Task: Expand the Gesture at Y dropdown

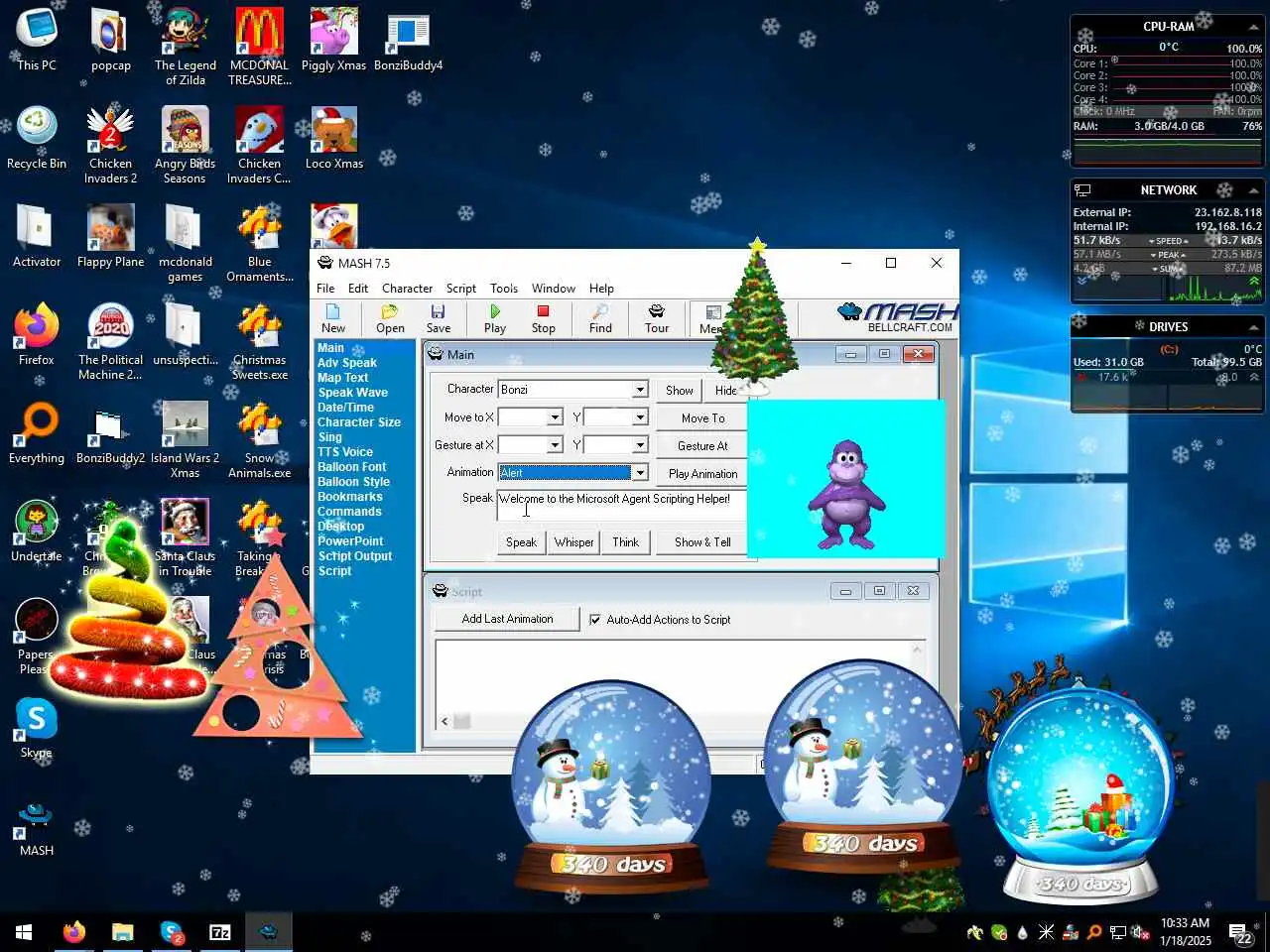Action: tap(640, 445)
